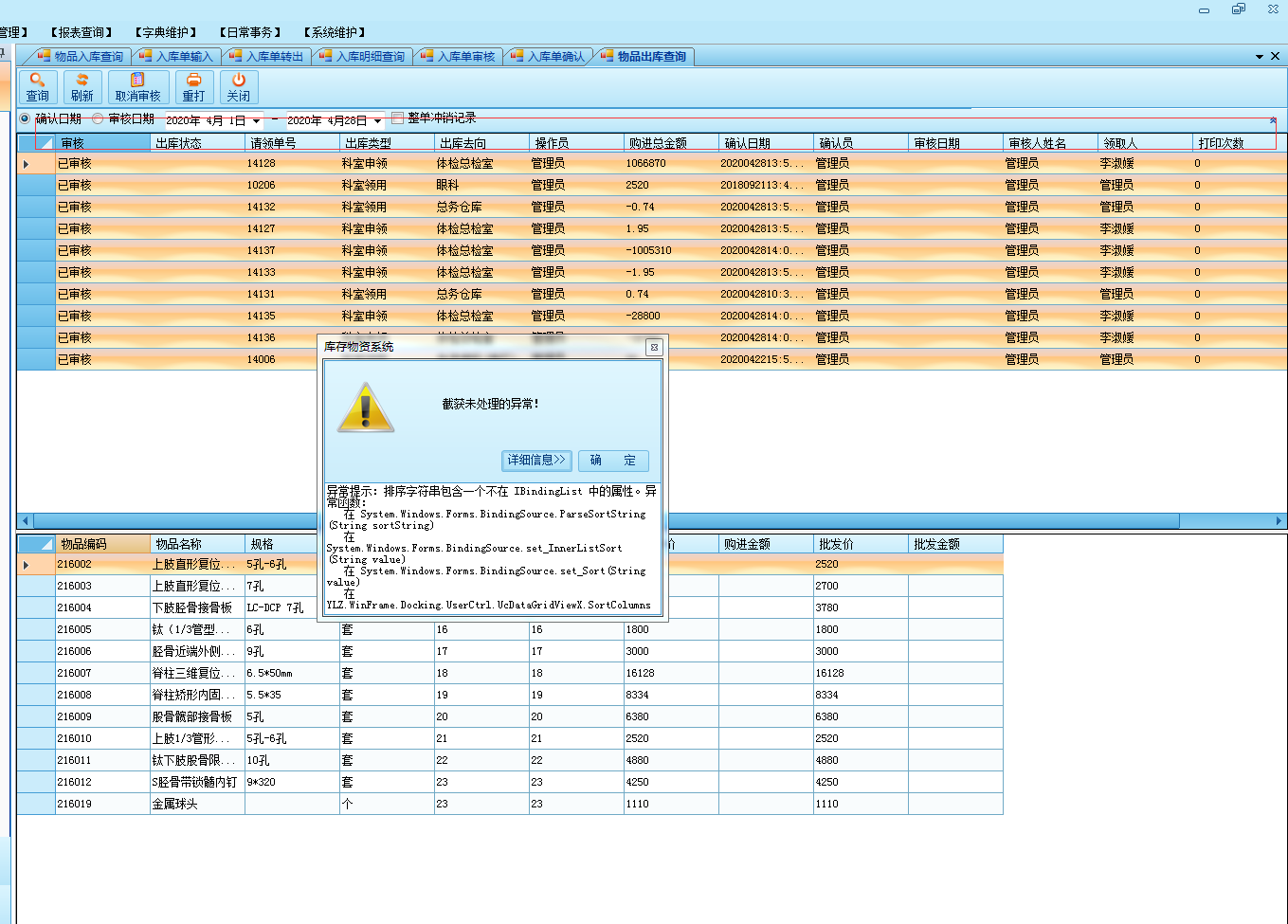Open the tab list dropdown arrow at tab bar right
This screenshot has height=924, width=1288.
click(1260, 57)
